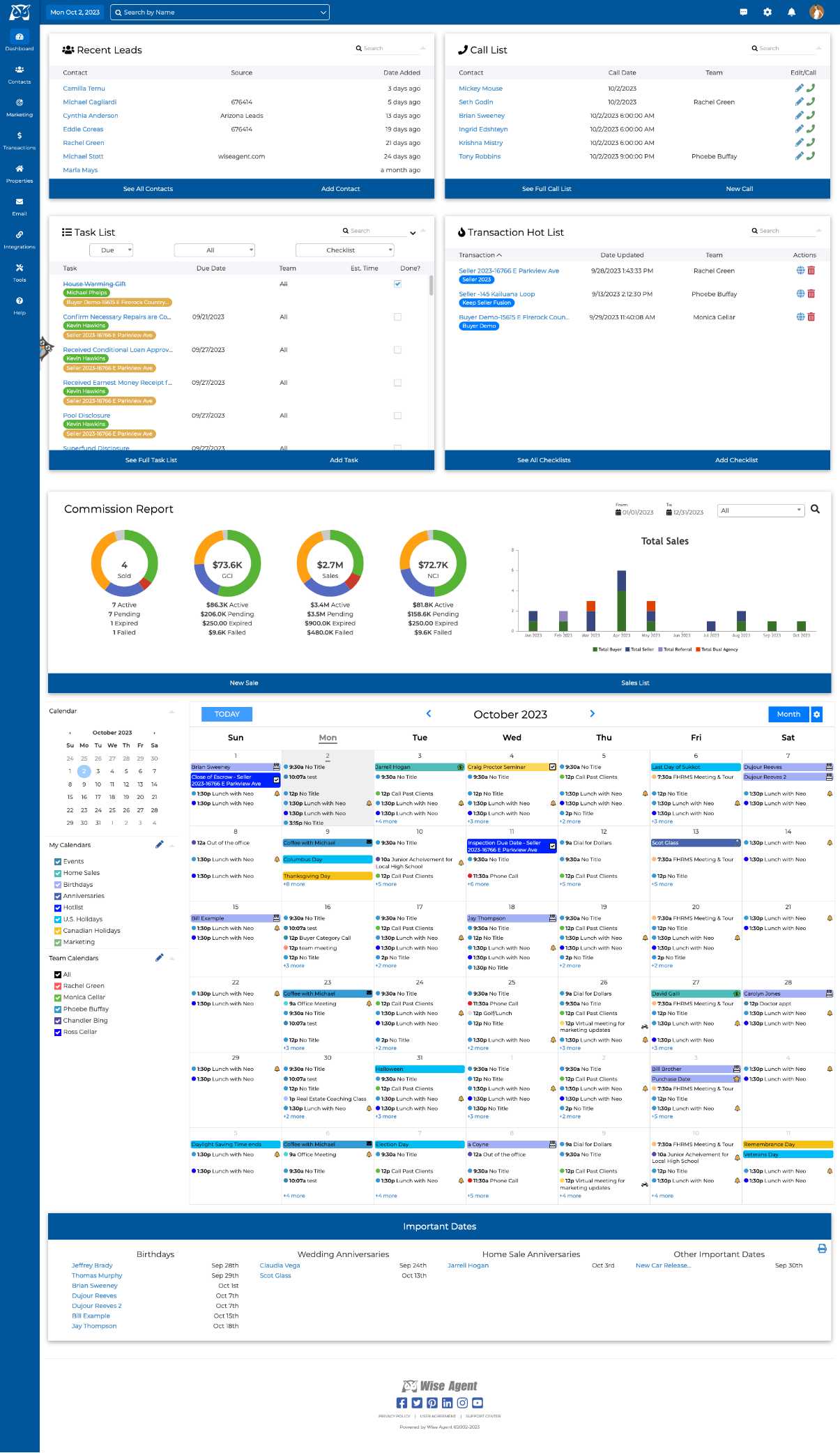Open calendar settings gear next to Month

pos(817,714)
